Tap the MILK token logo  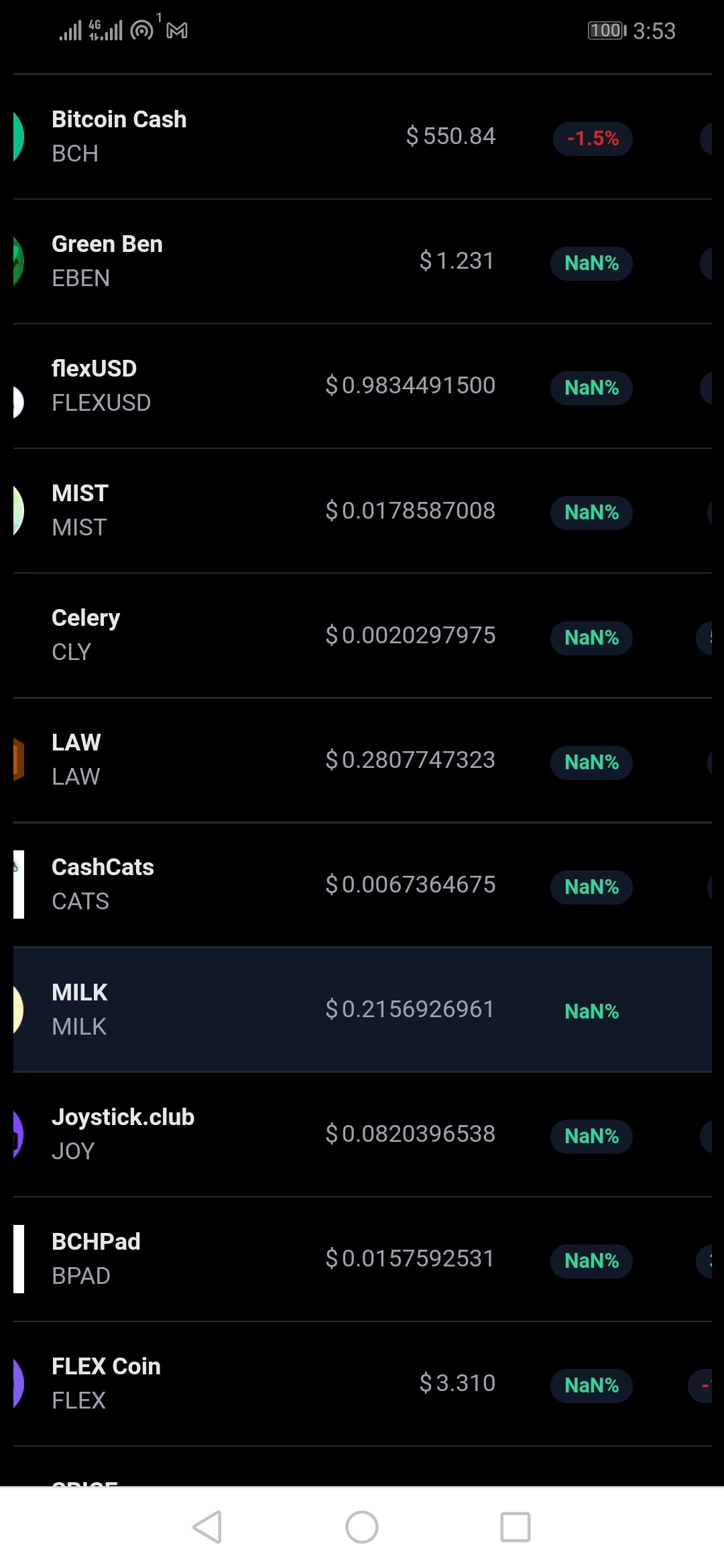point(19,1009)
